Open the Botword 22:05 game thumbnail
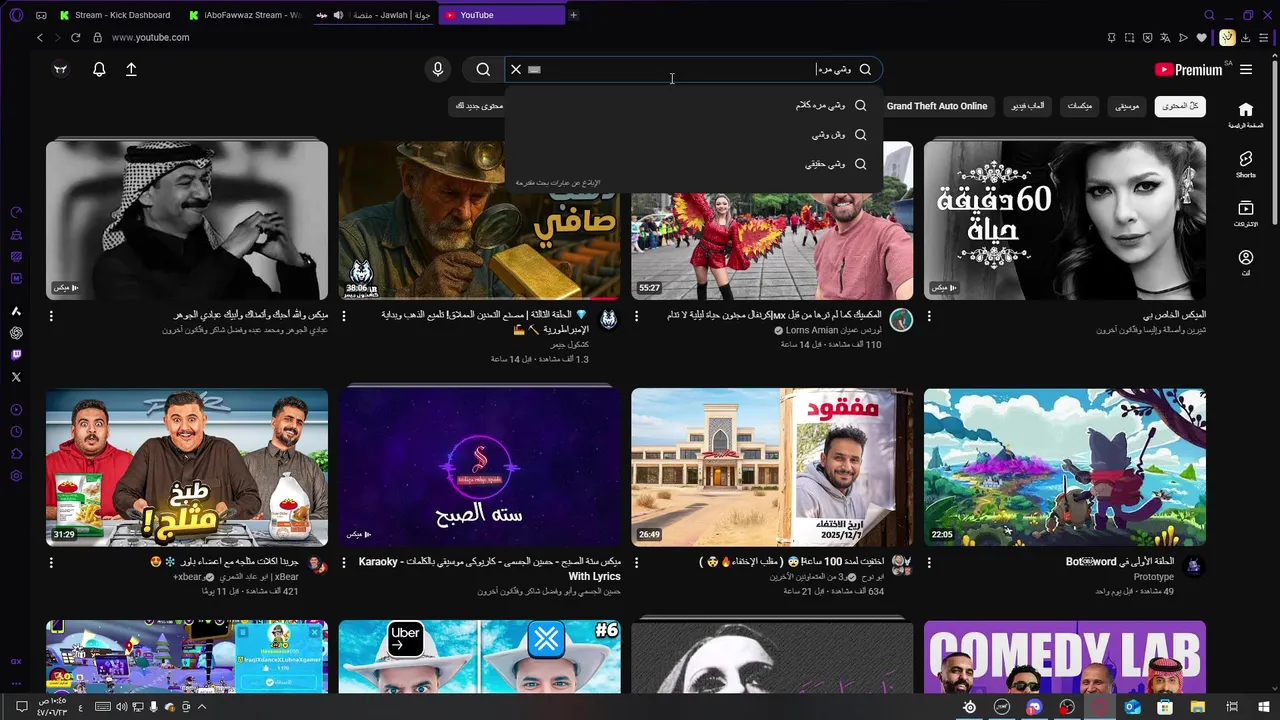1280x720 pixels. (1065, 467)
